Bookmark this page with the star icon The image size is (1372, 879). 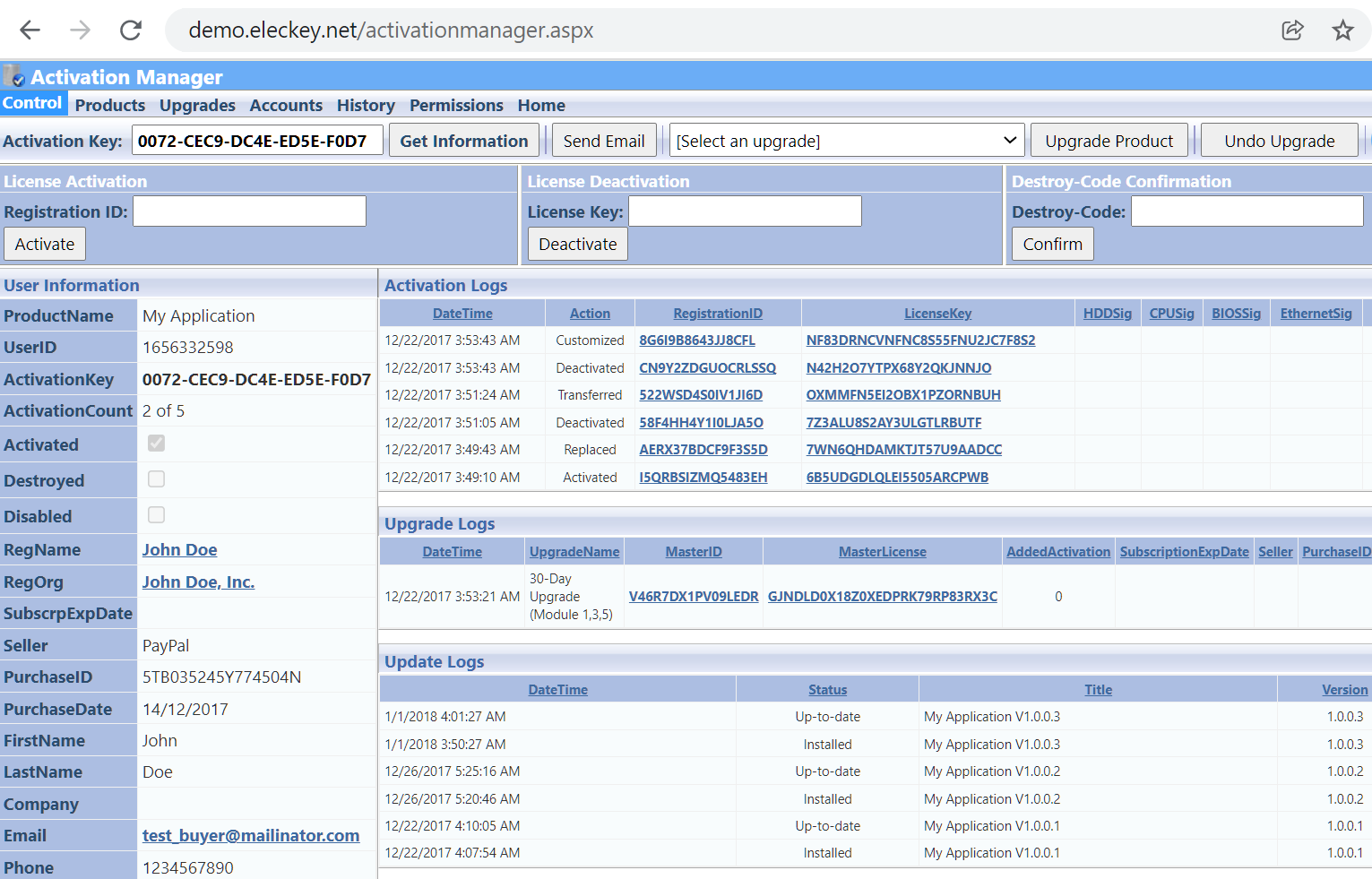click(1342, 30)
